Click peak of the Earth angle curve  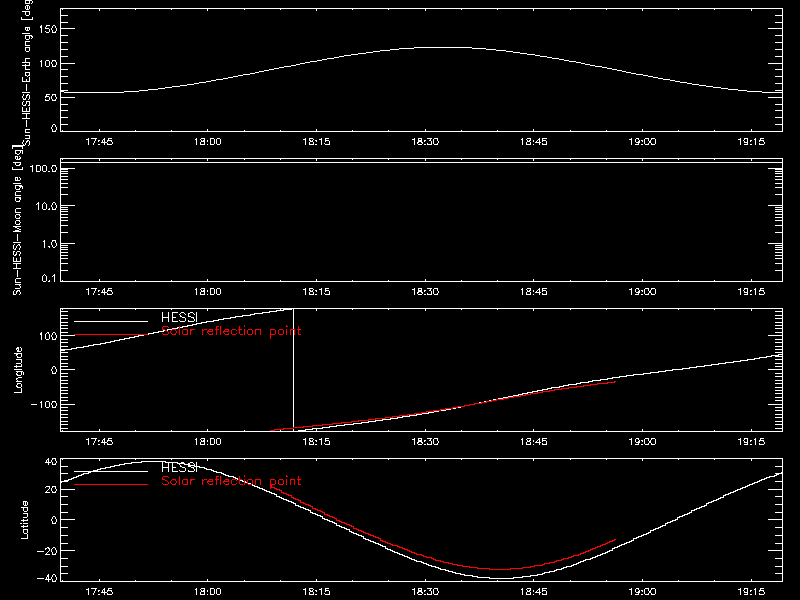(446, 47)
